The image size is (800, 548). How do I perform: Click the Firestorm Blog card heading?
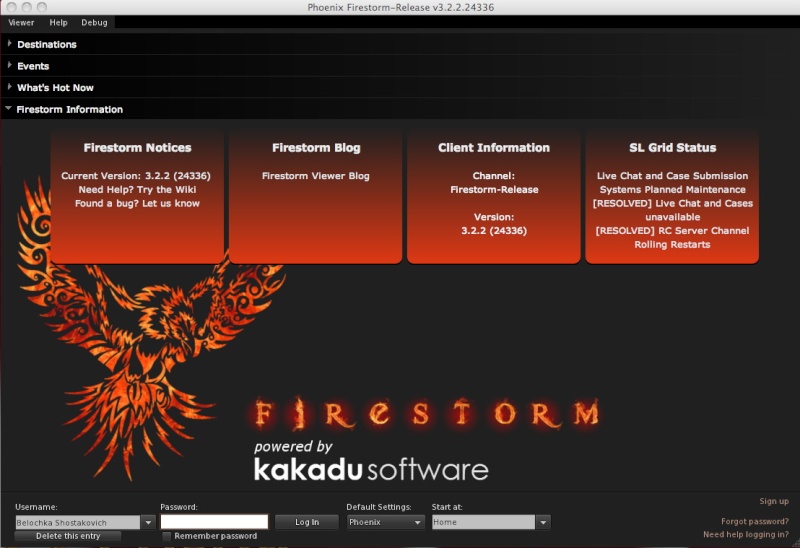[x=316, y=147]
